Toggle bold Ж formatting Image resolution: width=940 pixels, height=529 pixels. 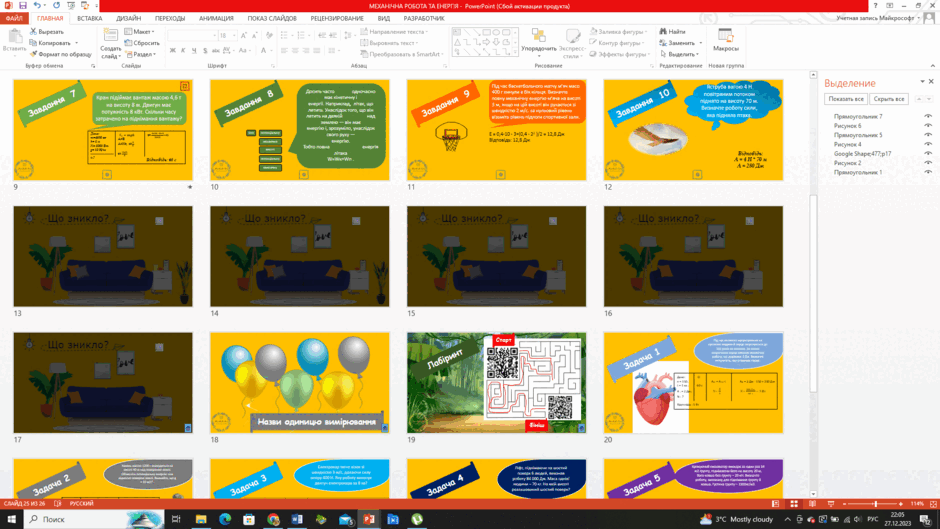pyautogui.click(x=173, y=51)
